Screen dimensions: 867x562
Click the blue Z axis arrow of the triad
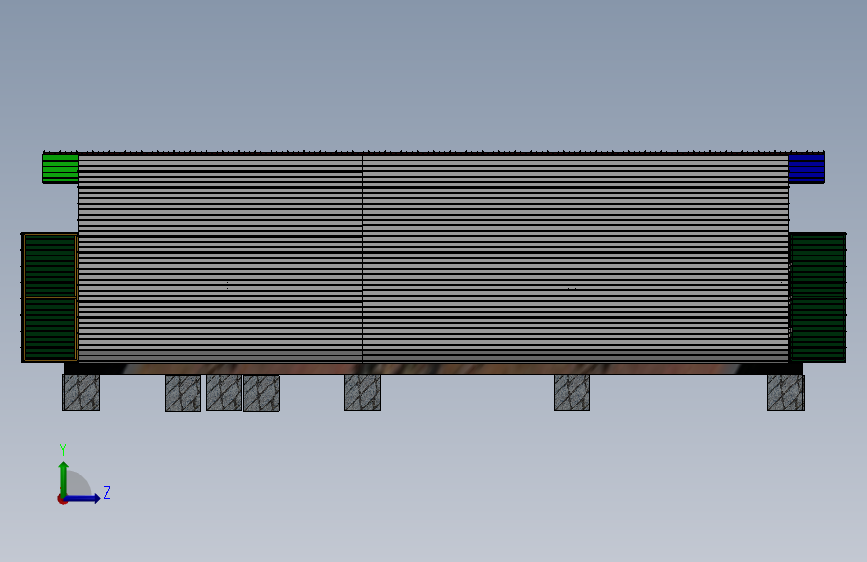click(x=83, y=499)
